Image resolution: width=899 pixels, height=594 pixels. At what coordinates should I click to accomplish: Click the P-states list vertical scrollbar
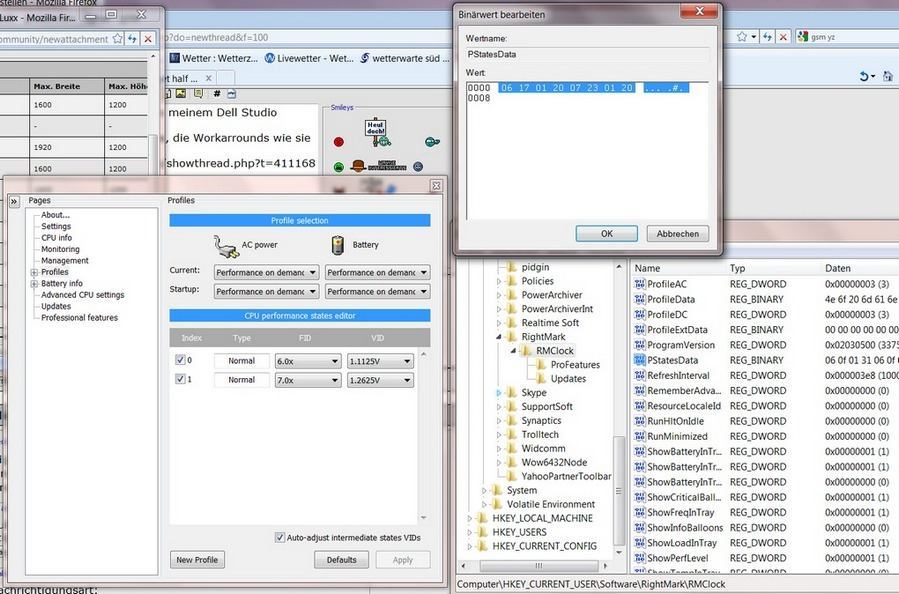point(423,436)
